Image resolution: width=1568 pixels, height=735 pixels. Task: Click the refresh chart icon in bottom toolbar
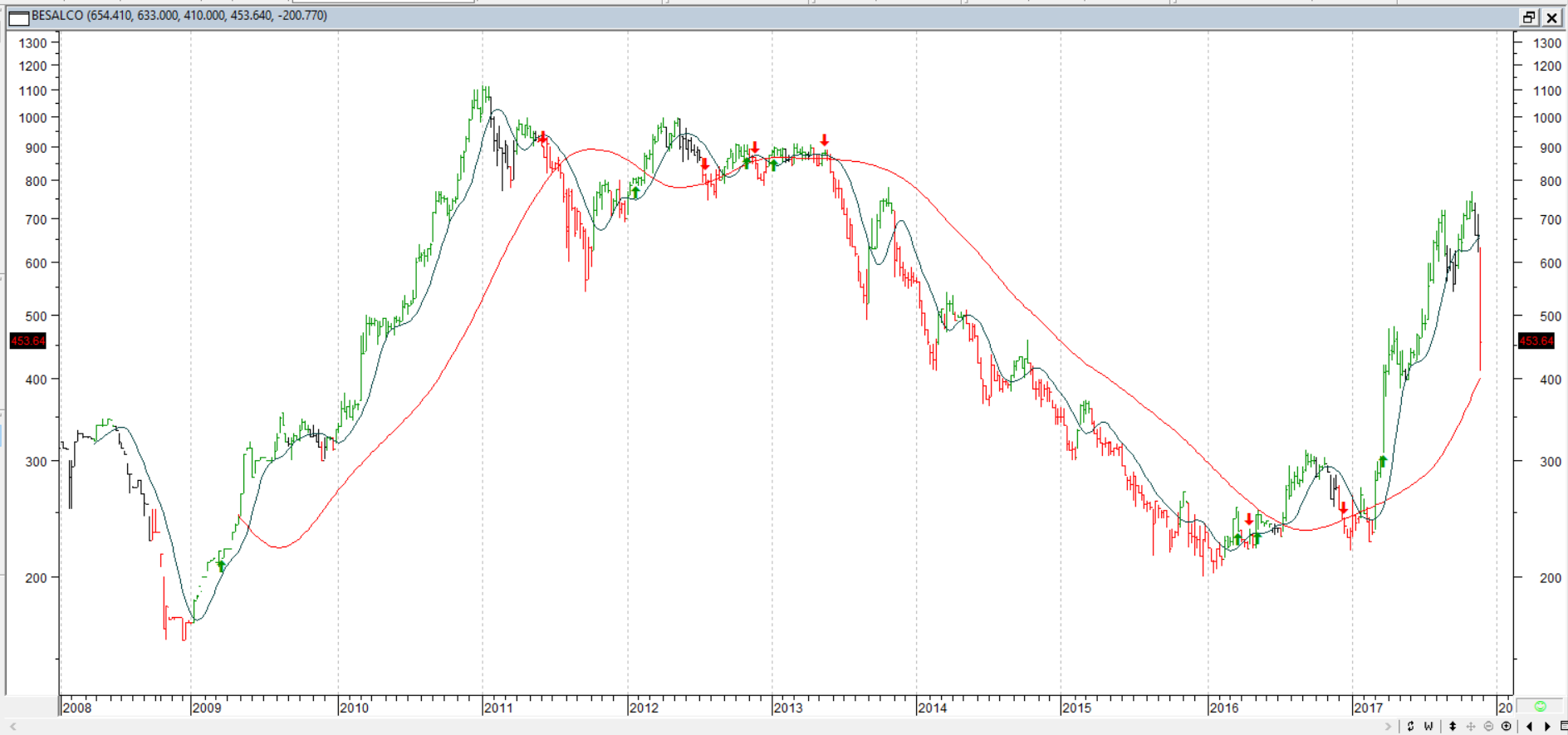[1410, 727]
